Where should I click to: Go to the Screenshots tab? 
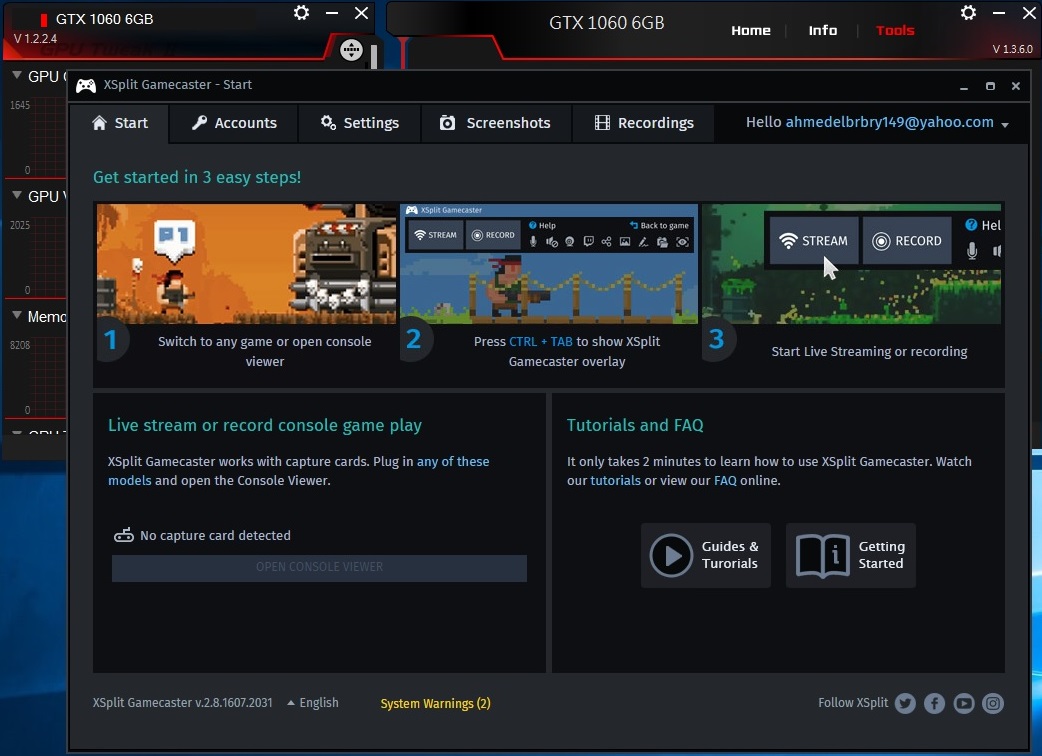[495, 123]
